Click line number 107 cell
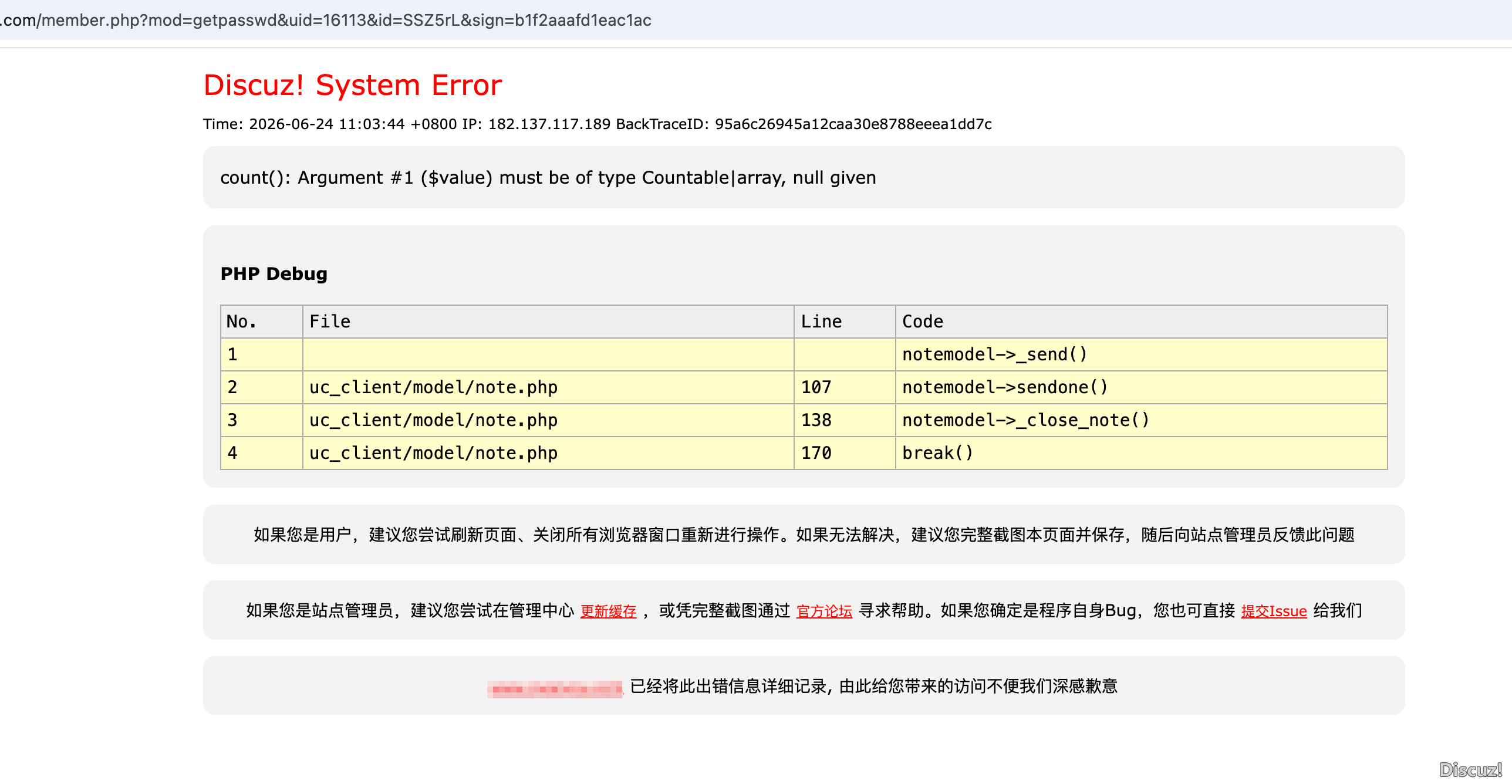This screenshot has height=784, width=1512. (x=845, y=387)
